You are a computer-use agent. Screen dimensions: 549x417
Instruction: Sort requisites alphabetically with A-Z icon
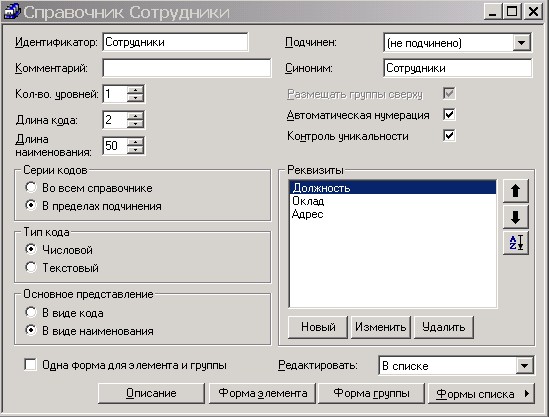click(515, 243)
